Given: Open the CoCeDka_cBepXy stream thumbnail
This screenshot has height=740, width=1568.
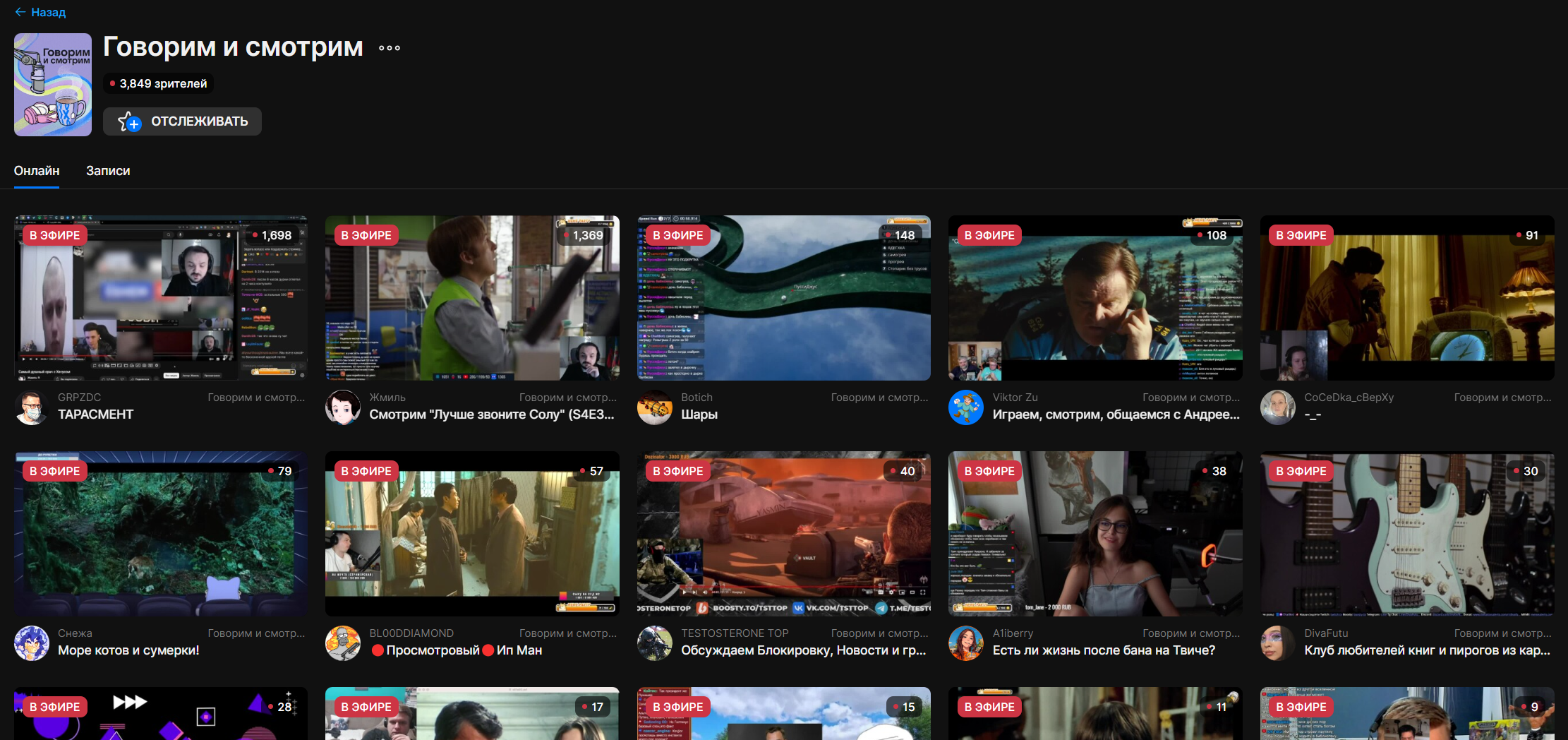Looking at the screenshot, I should coord(1407,298).
